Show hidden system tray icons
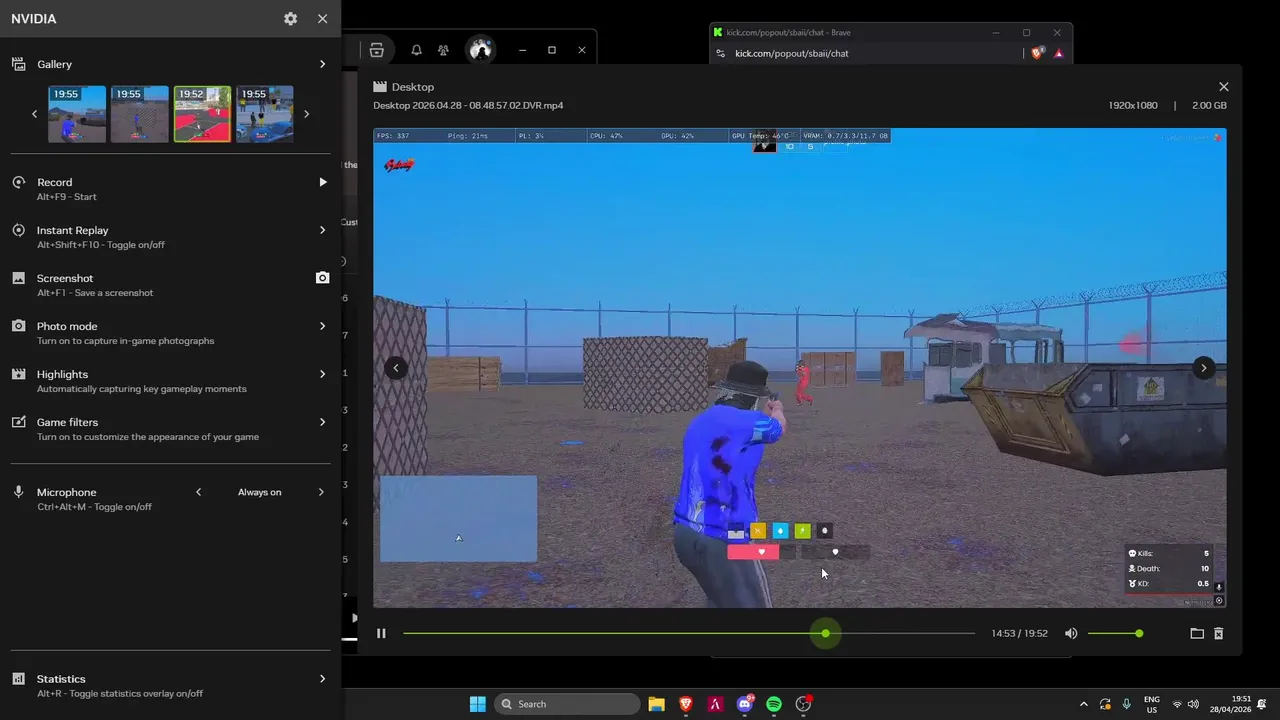 [x=1083, y=704]
